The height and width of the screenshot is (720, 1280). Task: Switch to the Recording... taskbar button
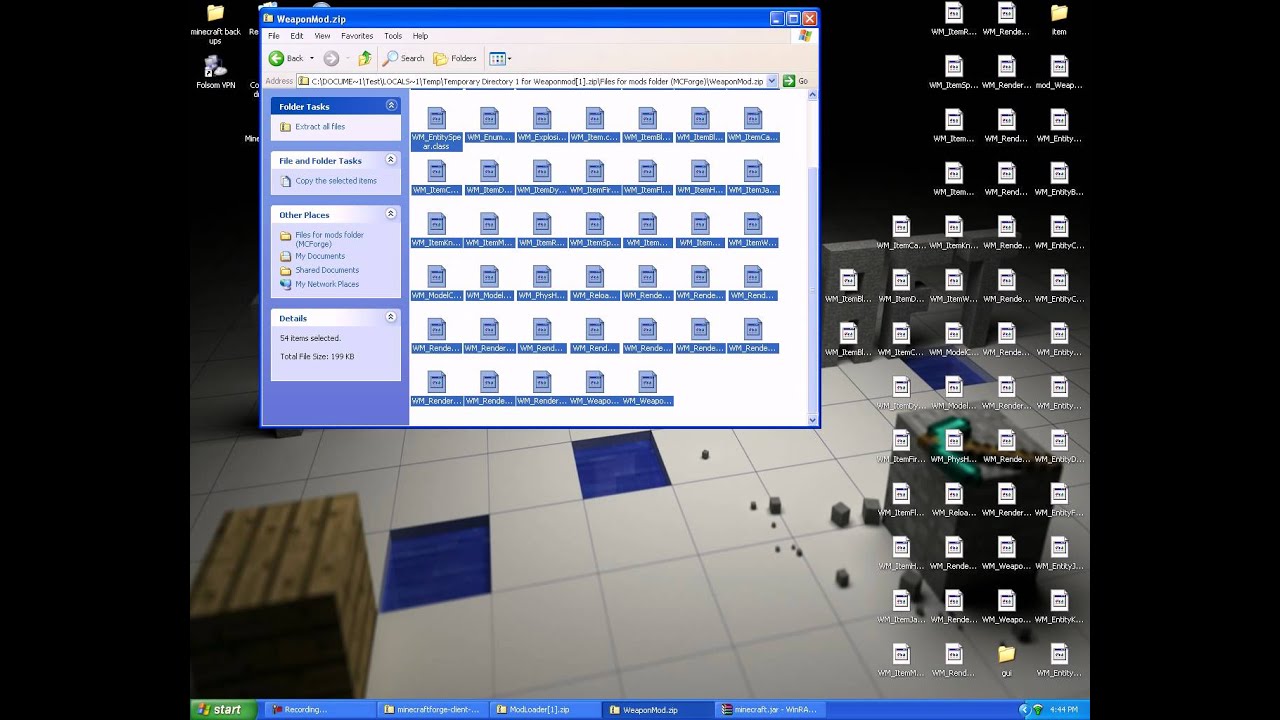(x=319, y=709)
